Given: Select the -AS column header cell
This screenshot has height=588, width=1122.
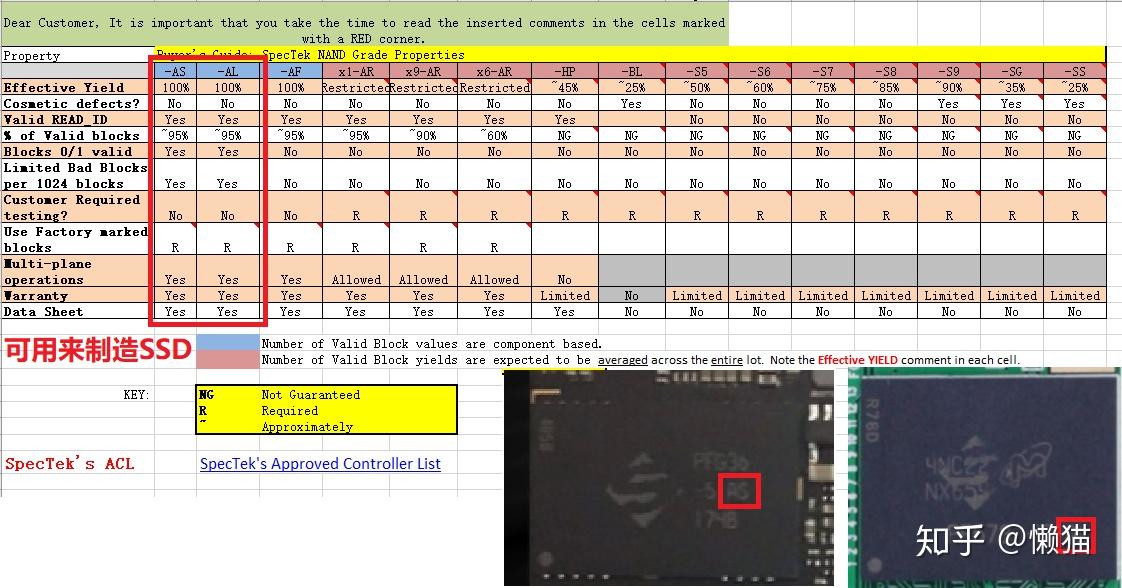Looking at the screenshot, I should [175, 71].
